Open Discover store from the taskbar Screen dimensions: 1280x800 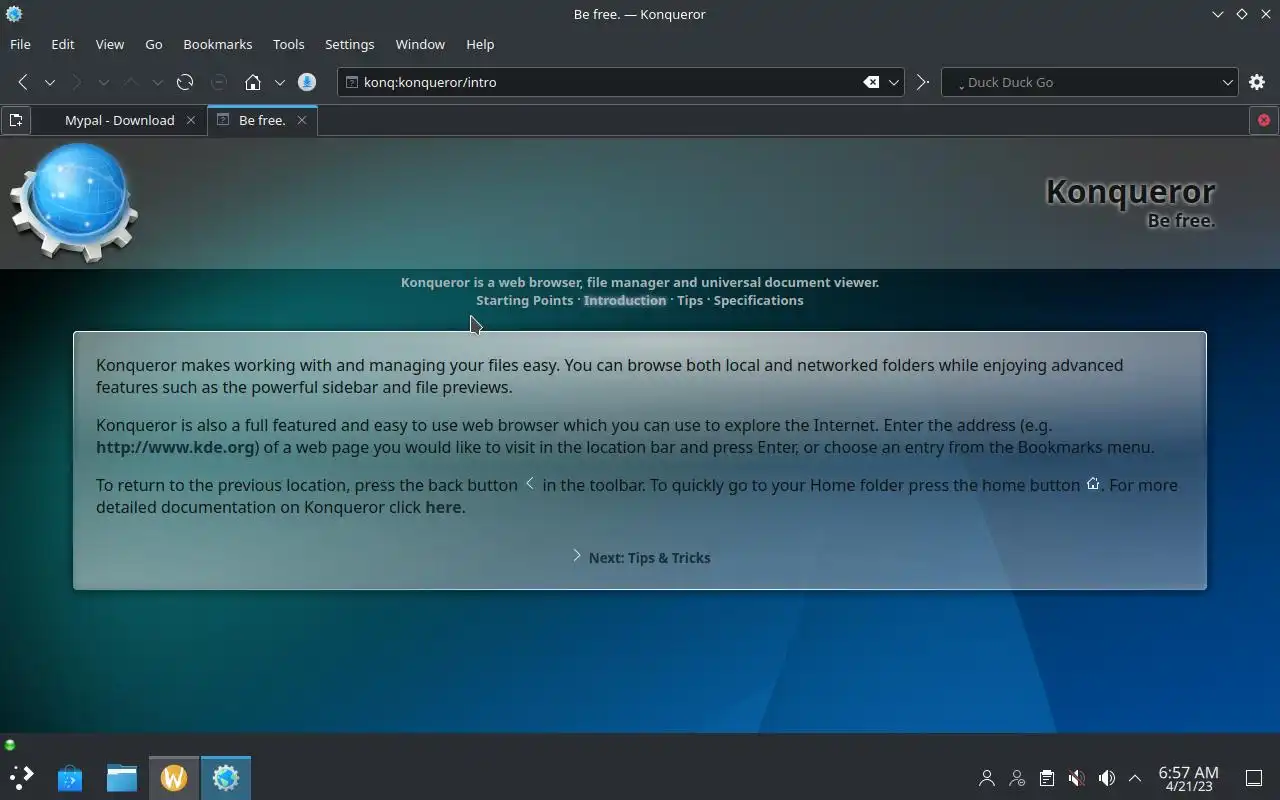point(70,777)
